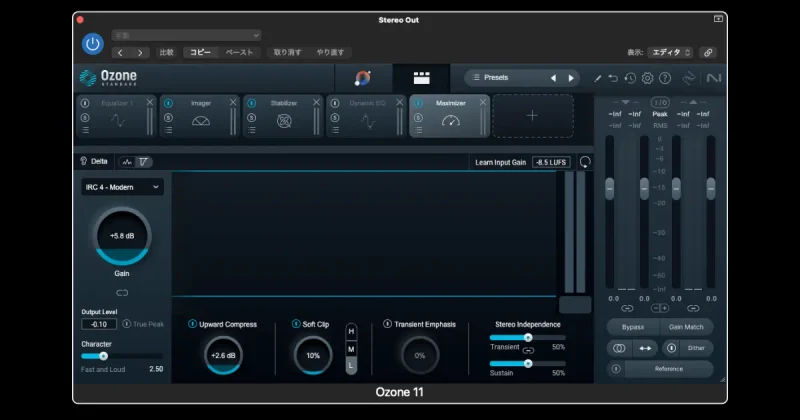Click the 比較 compare button
The width and height of the screenshot is (800, 420).
[x=167, y=52]
